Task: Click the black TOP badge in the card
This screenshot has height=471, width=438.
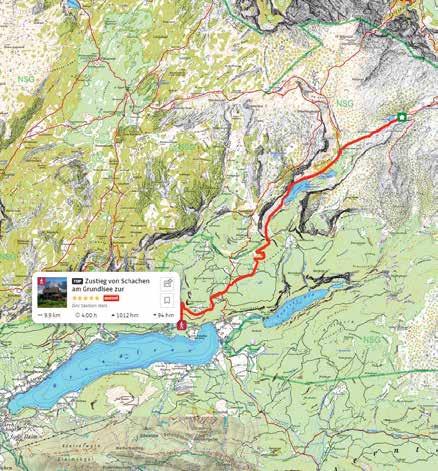Action: 77,281
